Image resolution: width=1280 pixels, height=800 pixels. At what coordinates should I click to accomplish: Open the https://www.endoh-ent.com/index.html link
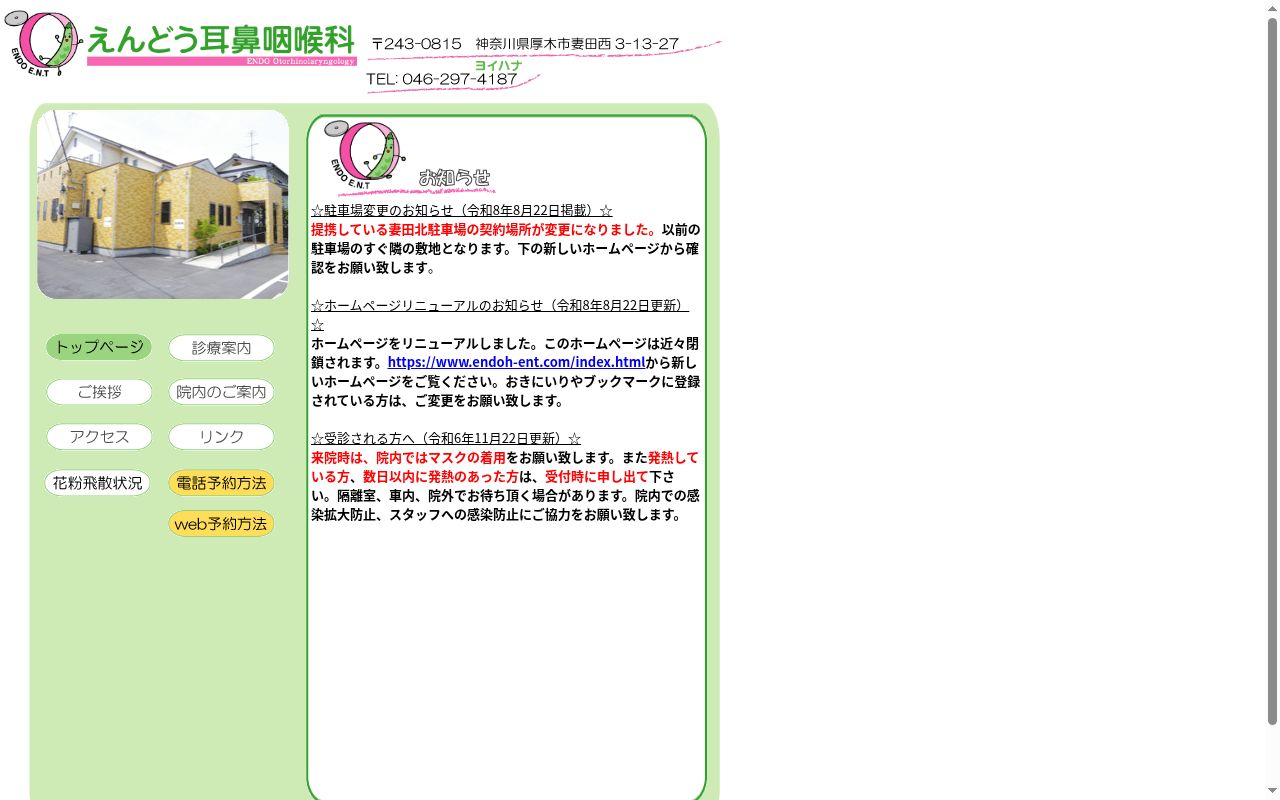pos(516,362)
